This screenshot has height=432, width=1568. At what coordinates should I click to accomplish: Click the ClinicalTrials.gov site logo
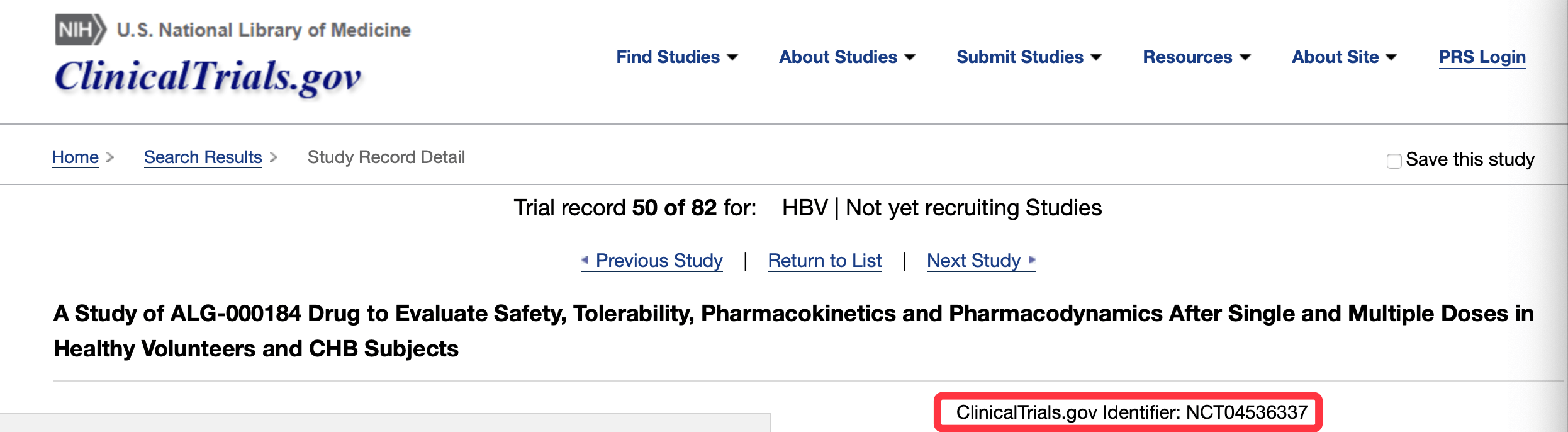pos(208,77)
